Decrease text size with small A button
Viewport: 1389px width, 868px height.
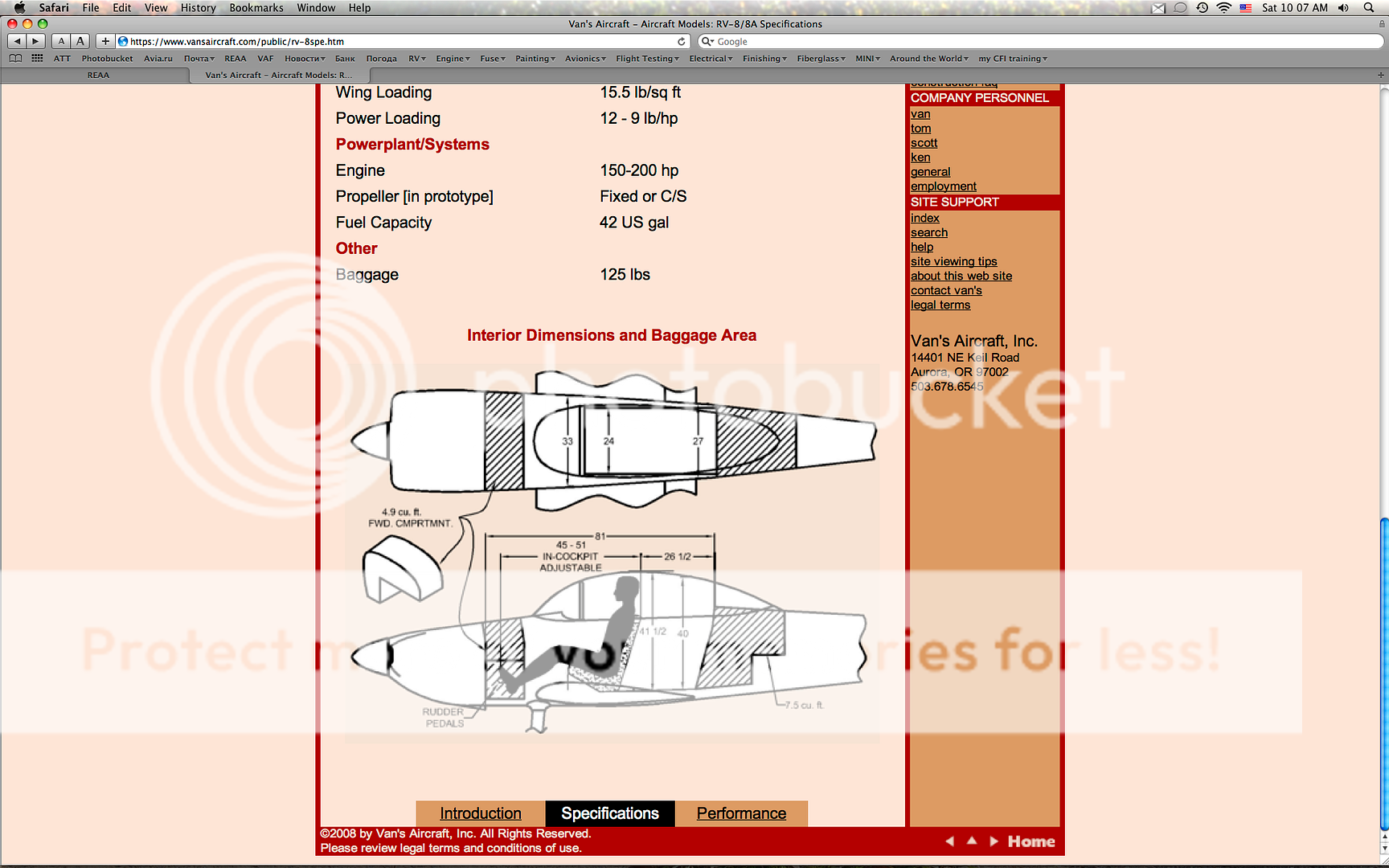61,41
